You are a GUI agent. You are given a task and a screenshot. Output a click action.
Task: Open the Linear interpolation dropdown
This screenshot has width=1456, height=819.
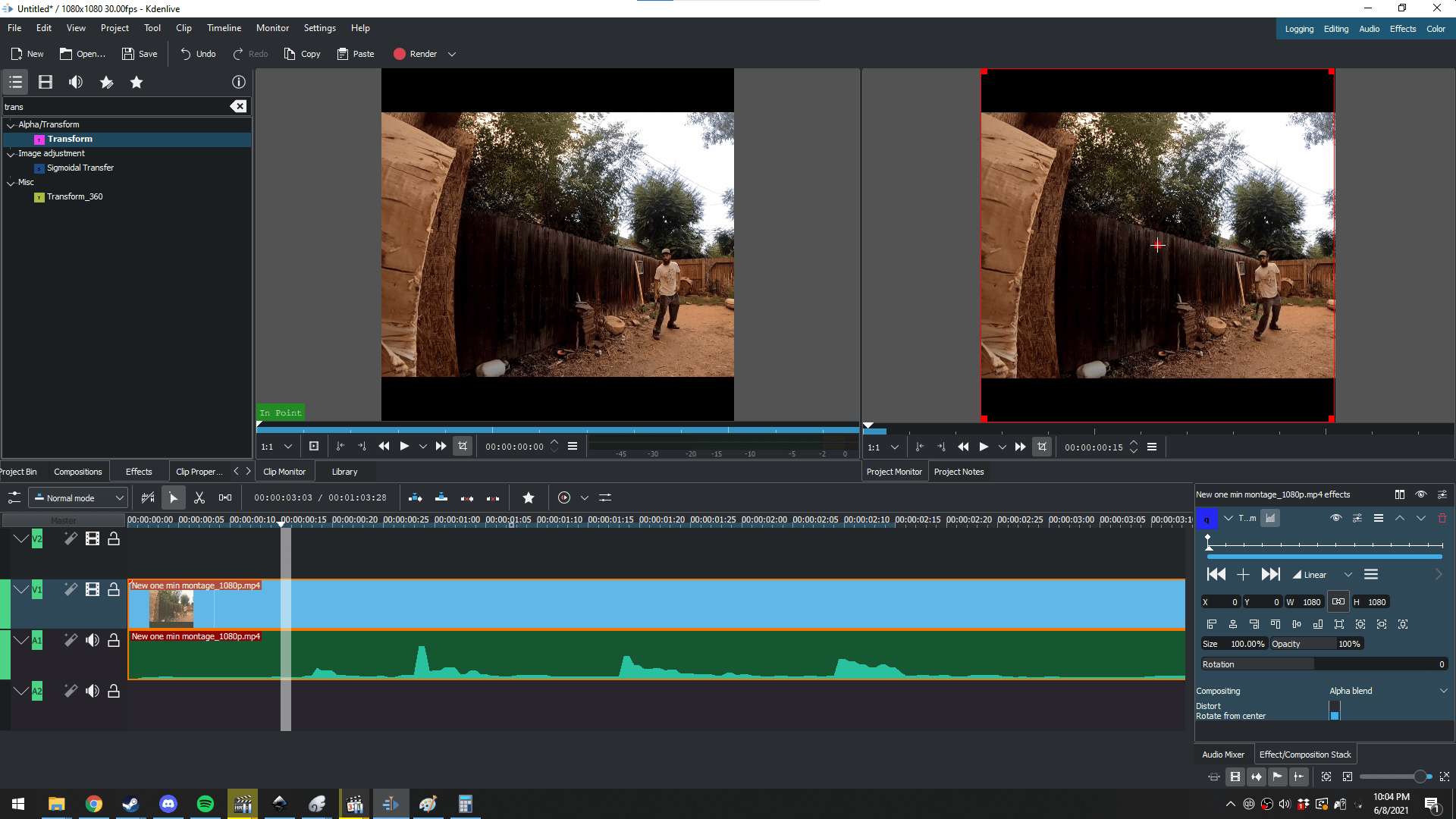(x=1348, y=574)
